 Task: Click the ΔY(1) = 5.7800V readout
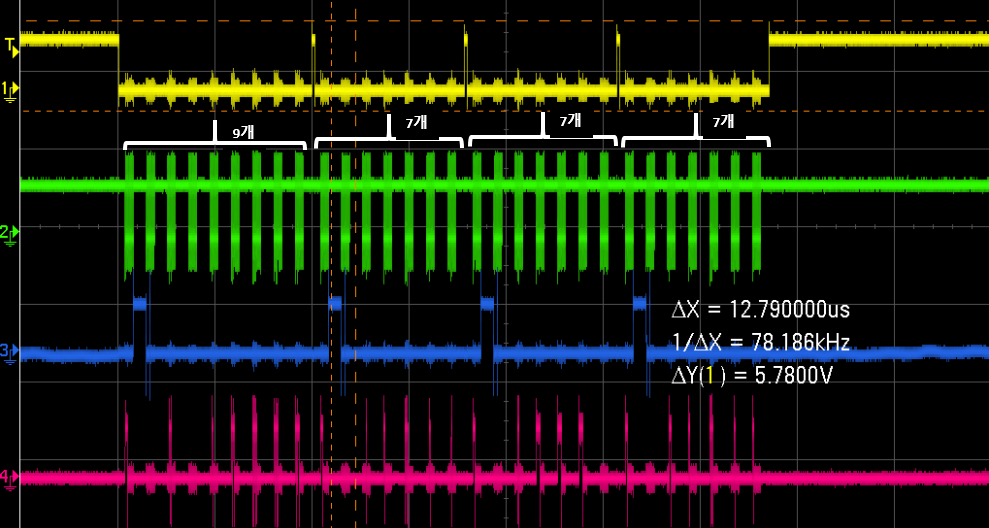(751, 376)
